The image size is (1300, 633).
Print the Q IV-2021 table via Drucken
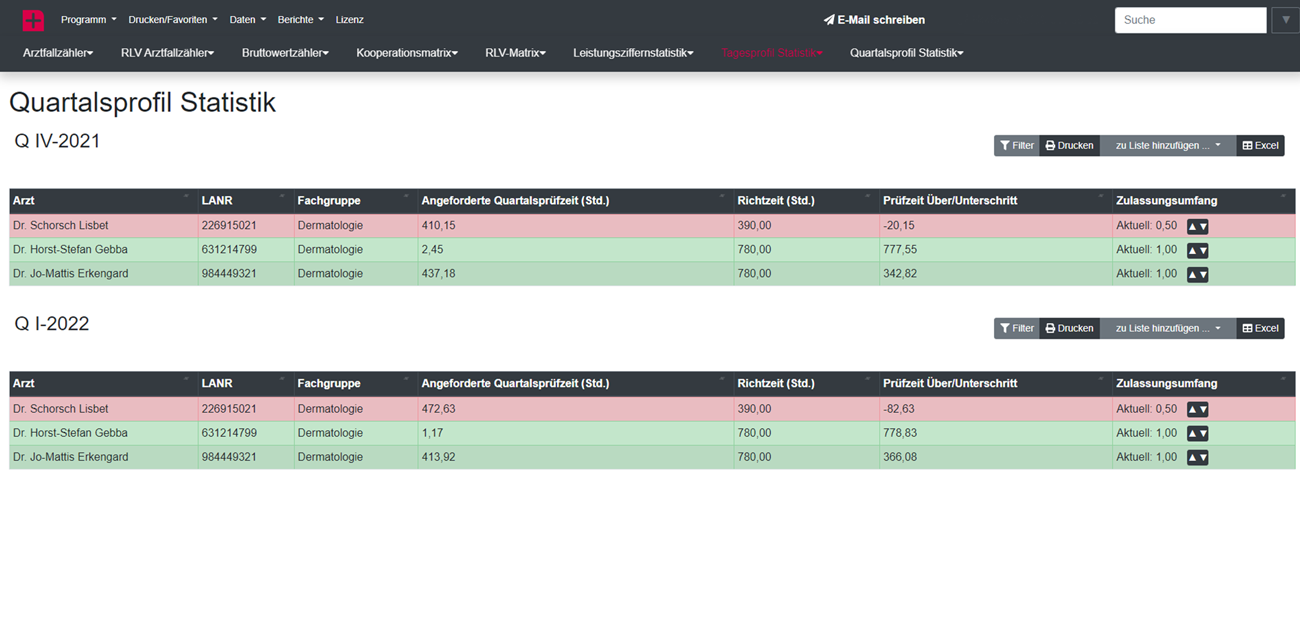pos(1069,146)
